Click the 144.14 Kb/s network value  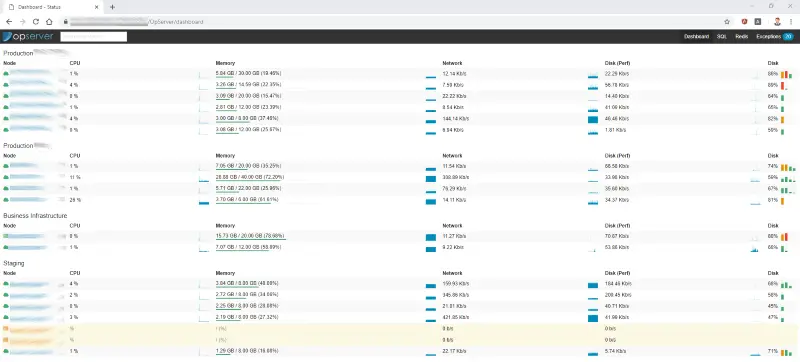pos(456,118)
